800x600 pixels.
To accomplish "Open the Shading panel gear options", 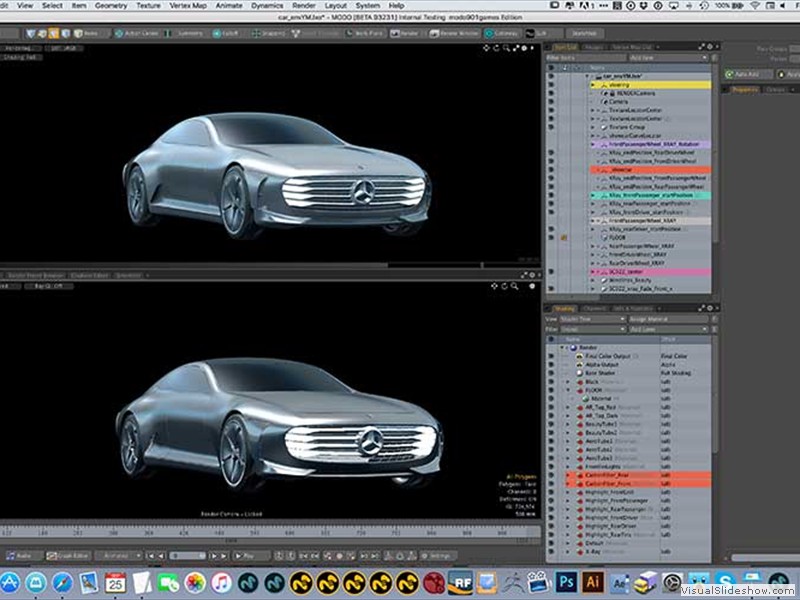I will click(x=710, y=308).
